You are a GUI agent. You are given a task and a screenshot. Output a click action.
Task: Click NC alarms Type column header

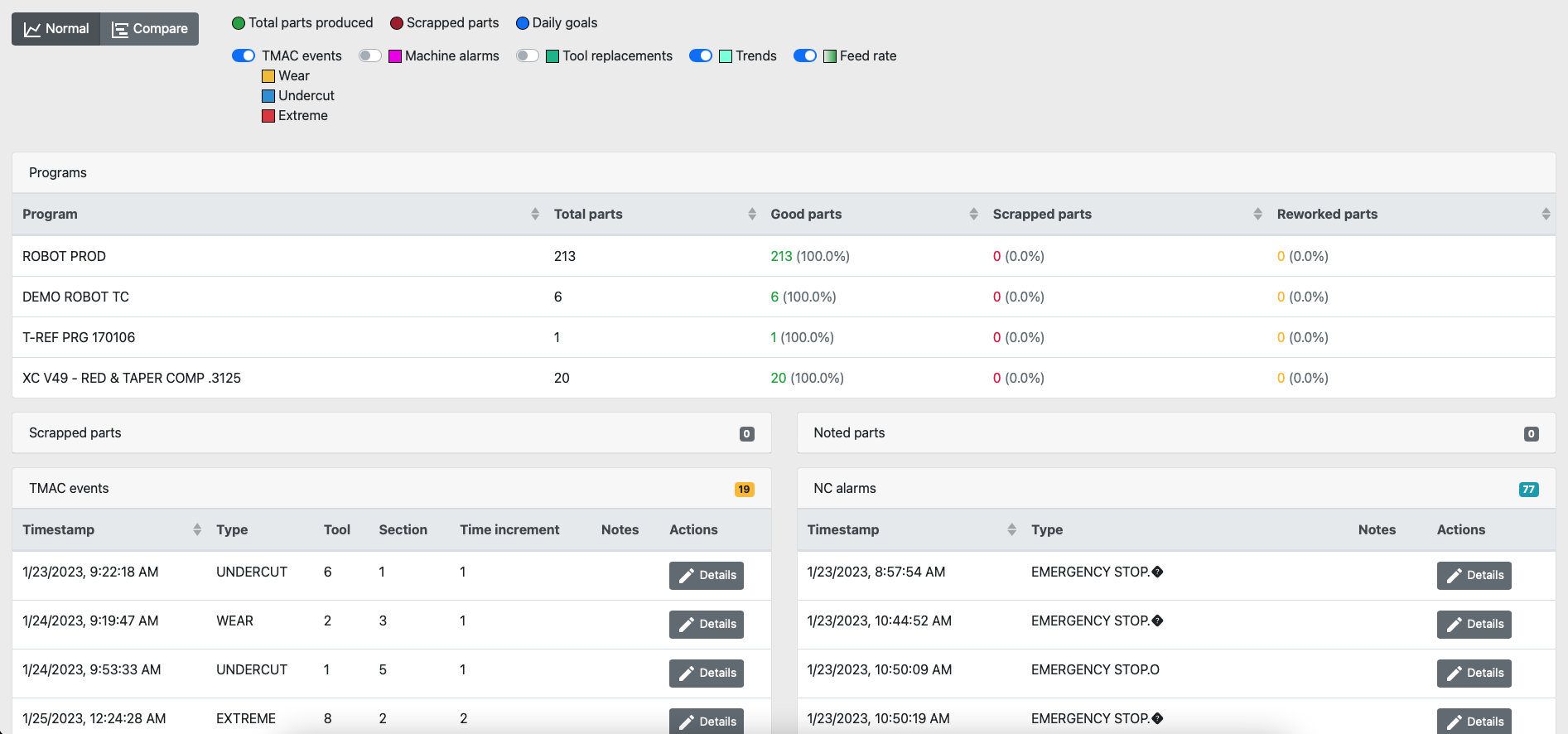click(1047, 530)
